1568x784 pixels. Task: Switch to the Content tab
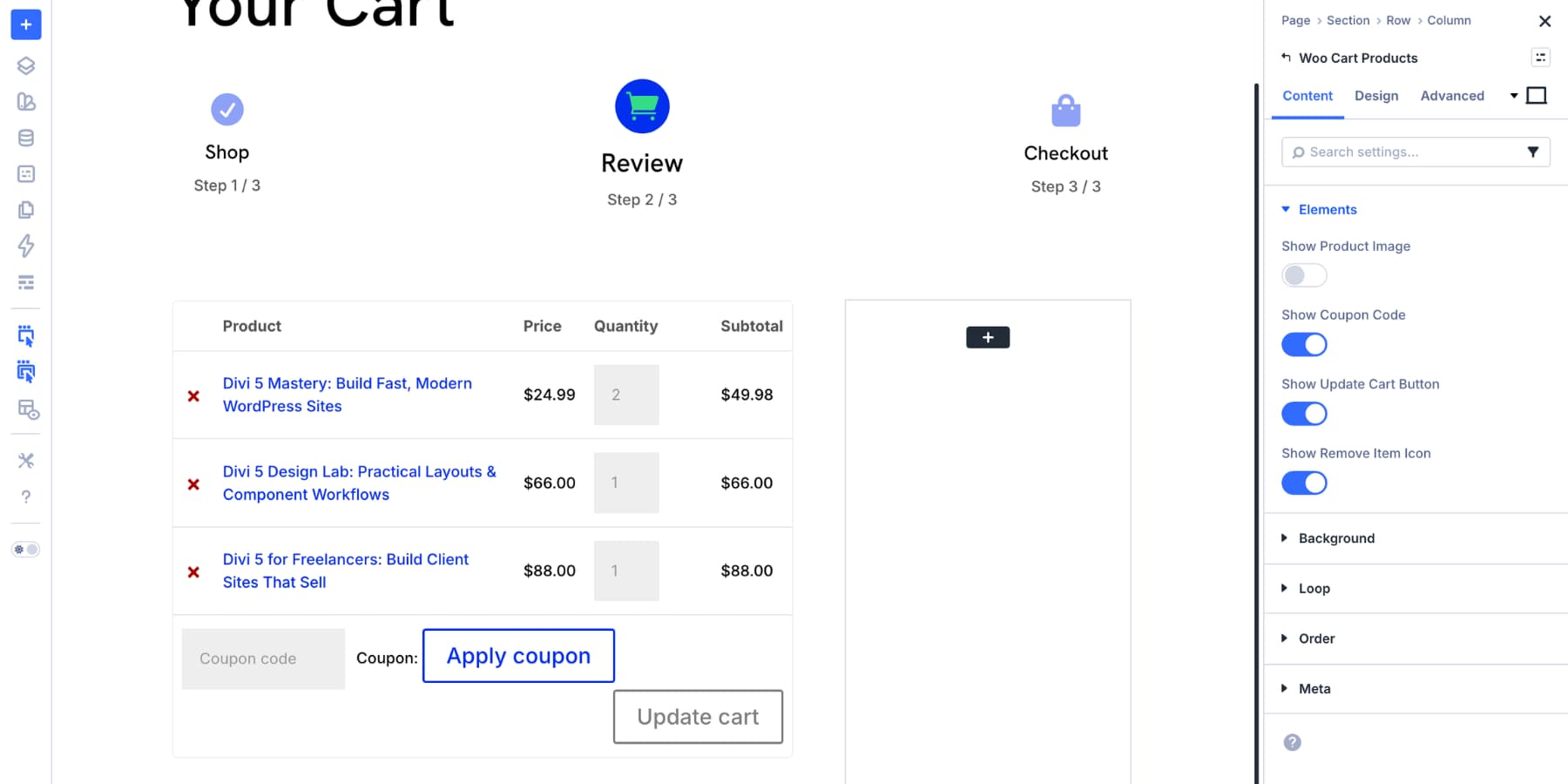[x=1308, y=96]
